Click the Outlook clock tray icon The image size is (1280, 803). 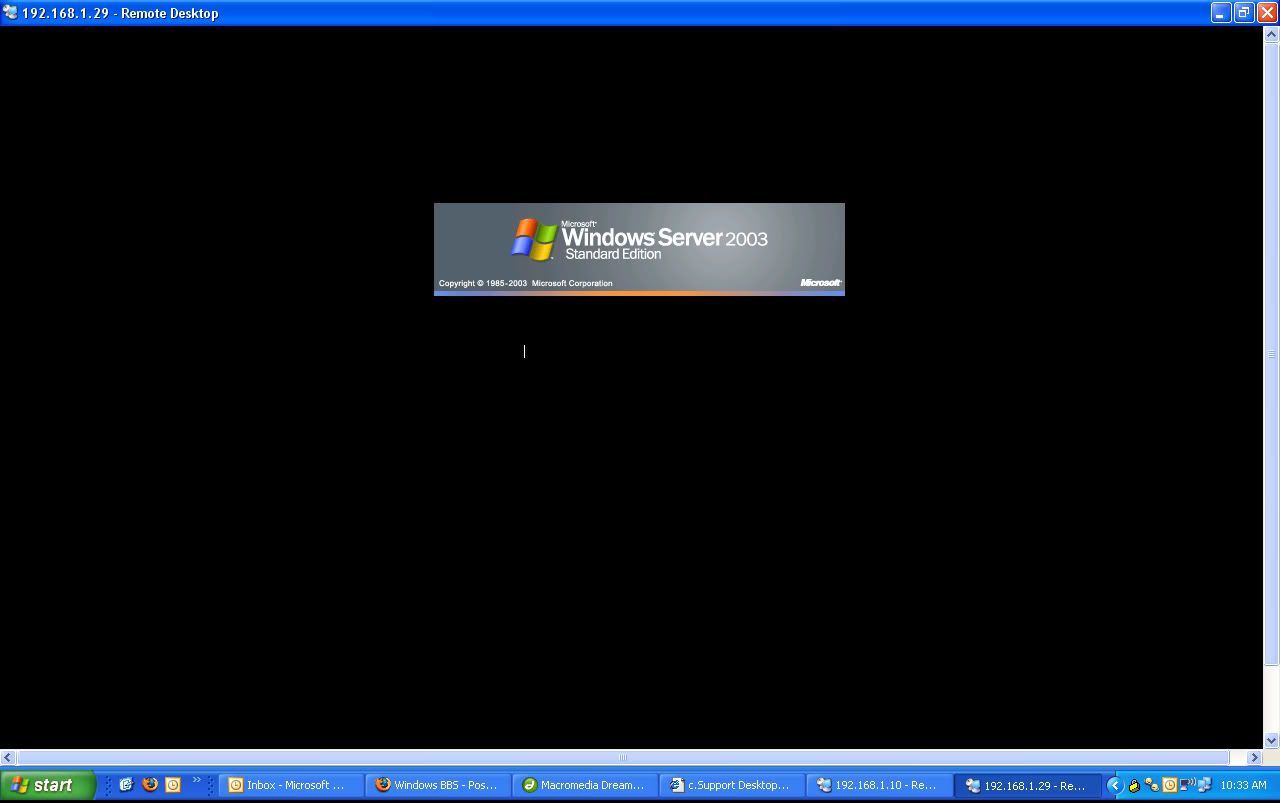tap(1169, 785)
